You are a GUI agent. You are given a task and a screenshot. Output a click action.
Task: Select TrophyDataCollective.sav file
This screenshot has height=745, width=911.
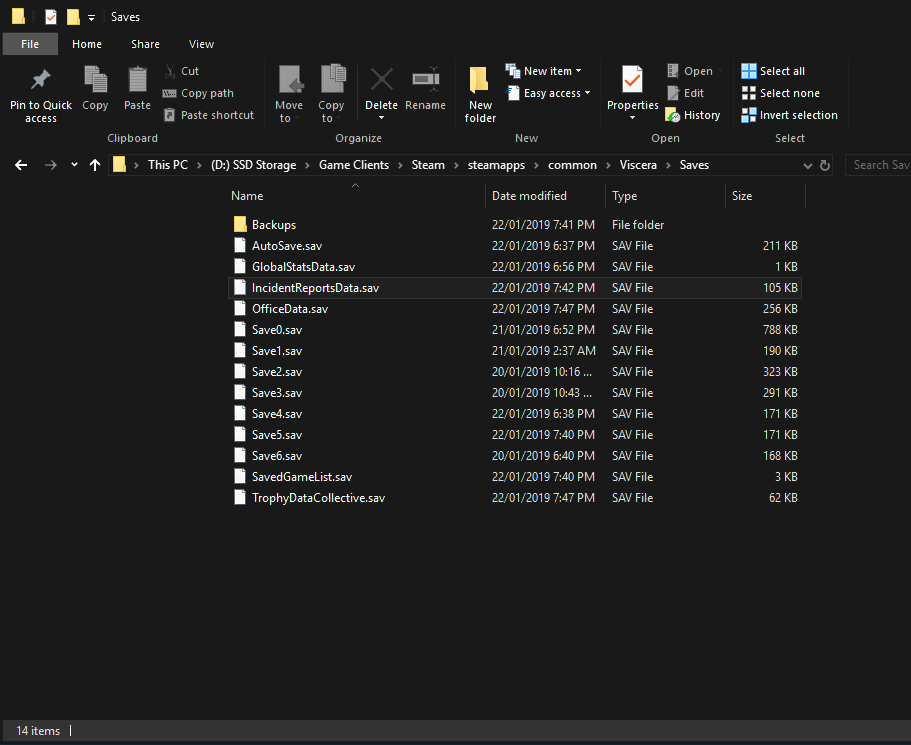[515, 498]
